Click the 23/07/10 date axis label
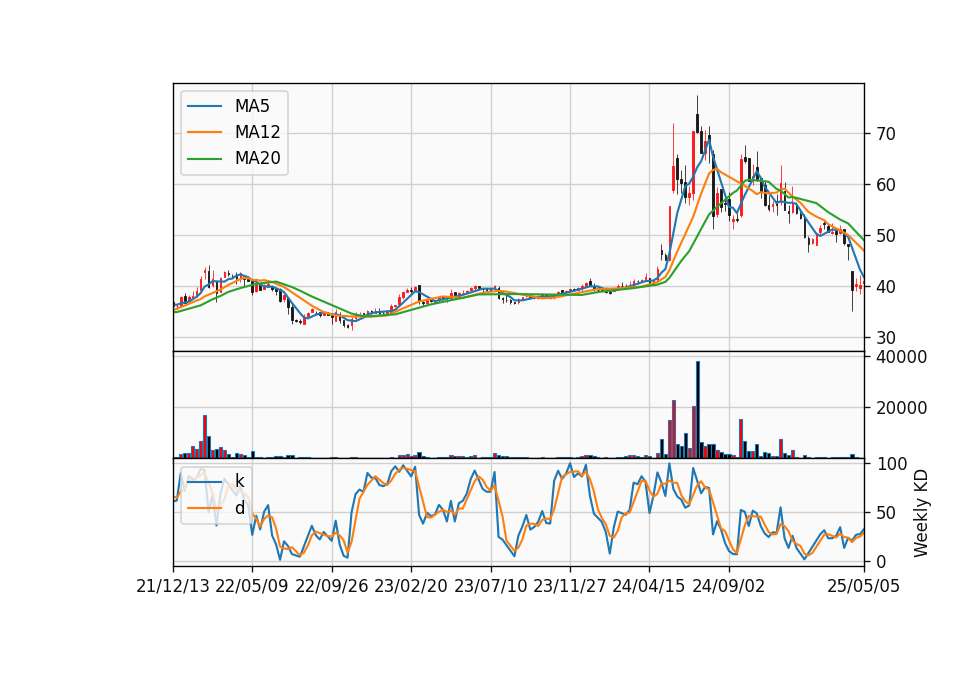The width and height of the screenshot is (960, 690). tap(490, 586)
